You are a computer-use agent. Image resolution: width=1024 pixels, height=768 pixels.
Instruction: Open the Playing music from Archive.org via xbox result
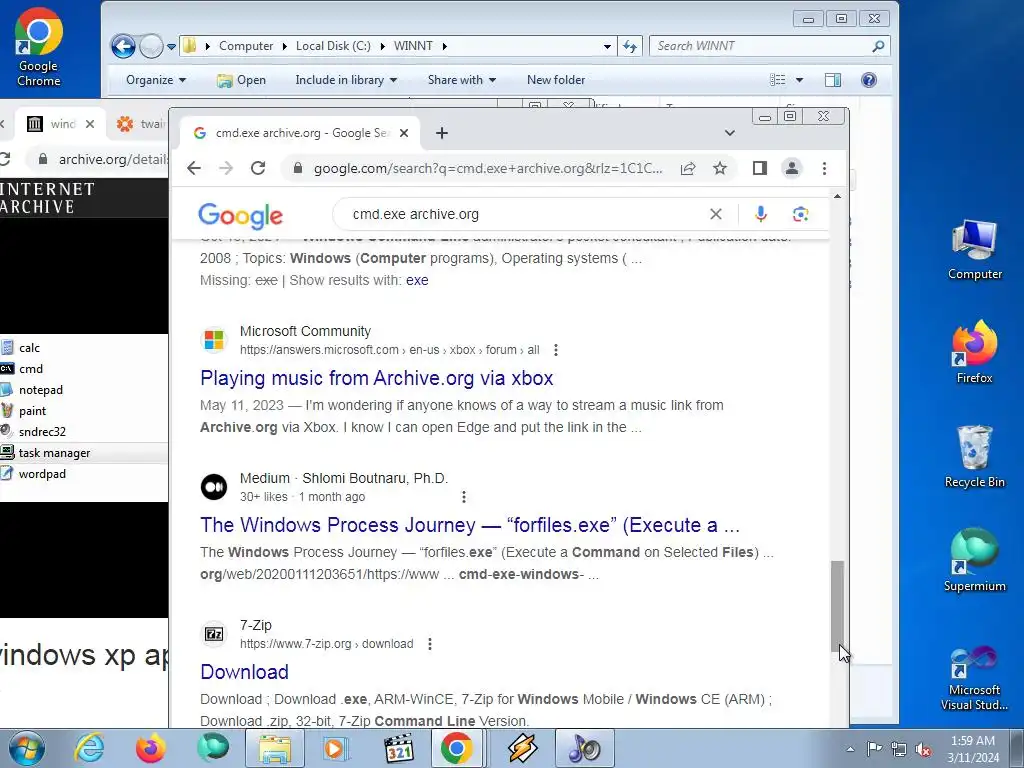pyautogui.click(x=377, y=378)
